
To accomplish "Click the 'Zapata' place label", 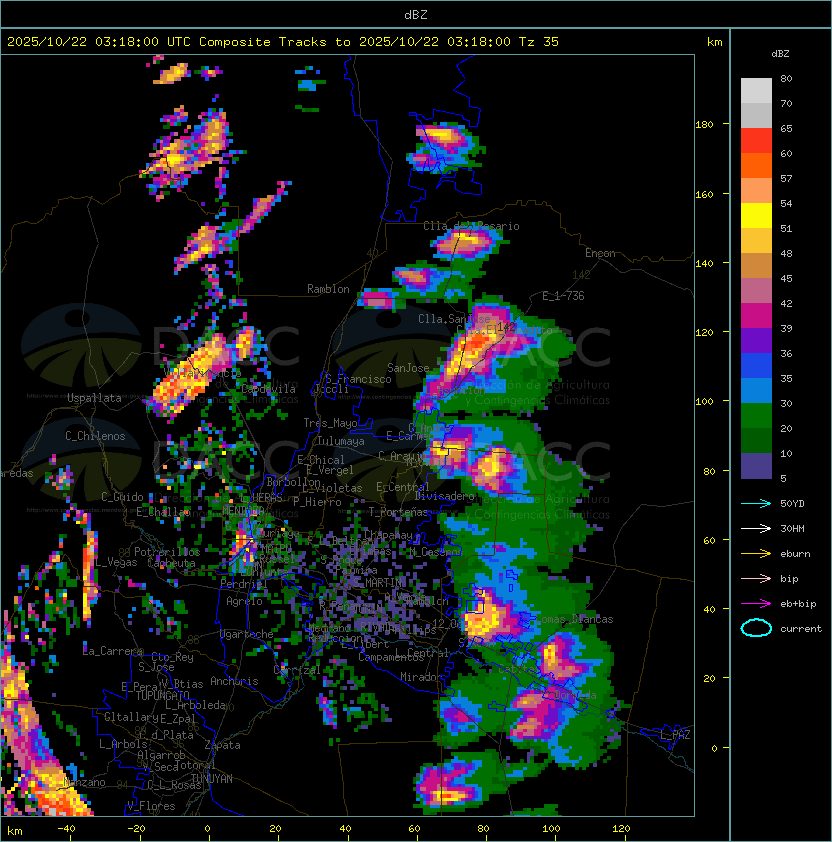I will pyautogui.click(x=222, y=745).
